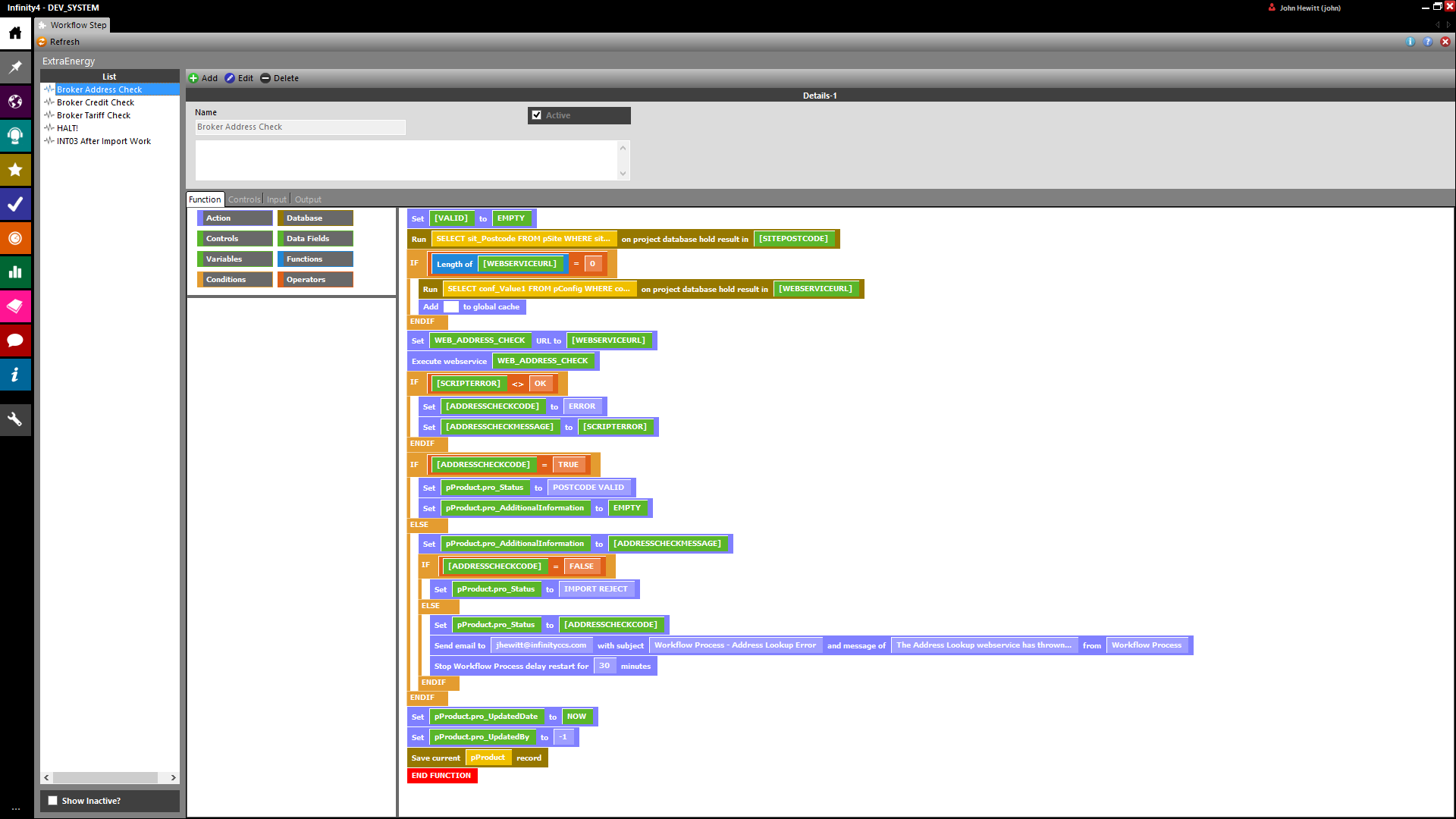1456x819 pixels.
Task: Open the speech bubble chat icon
Action: click(15, 340)
